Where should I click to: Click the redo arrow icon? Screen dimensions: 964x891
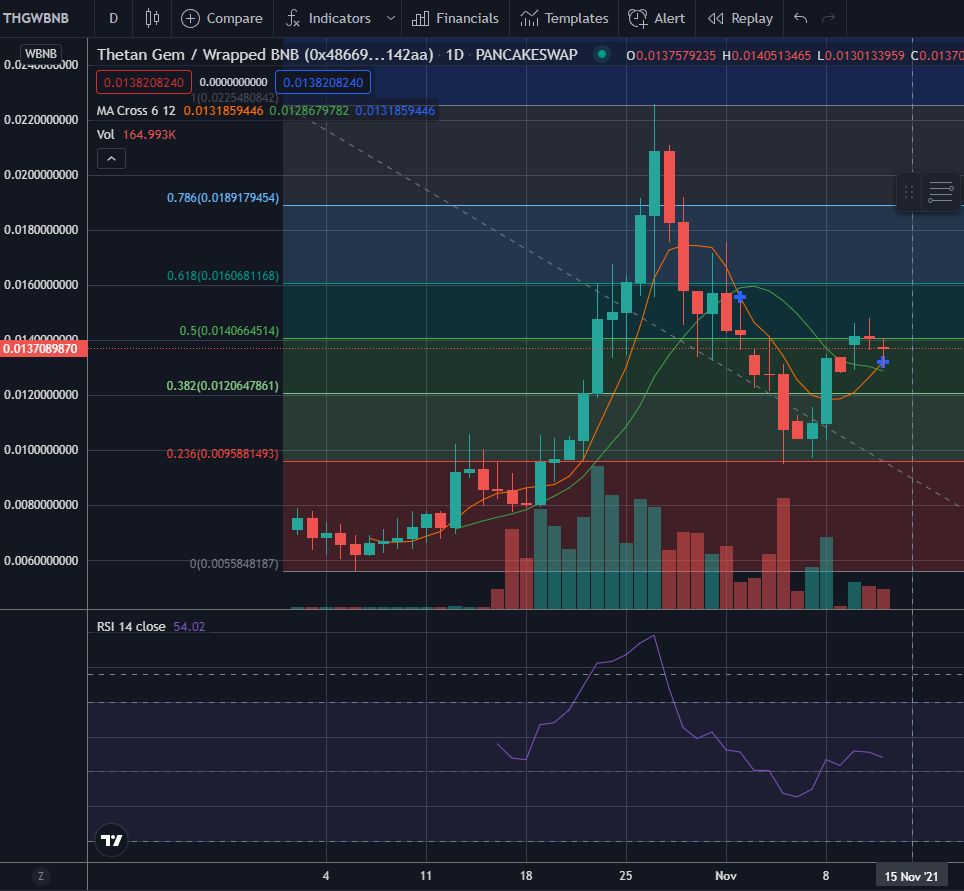click(829, 18)
